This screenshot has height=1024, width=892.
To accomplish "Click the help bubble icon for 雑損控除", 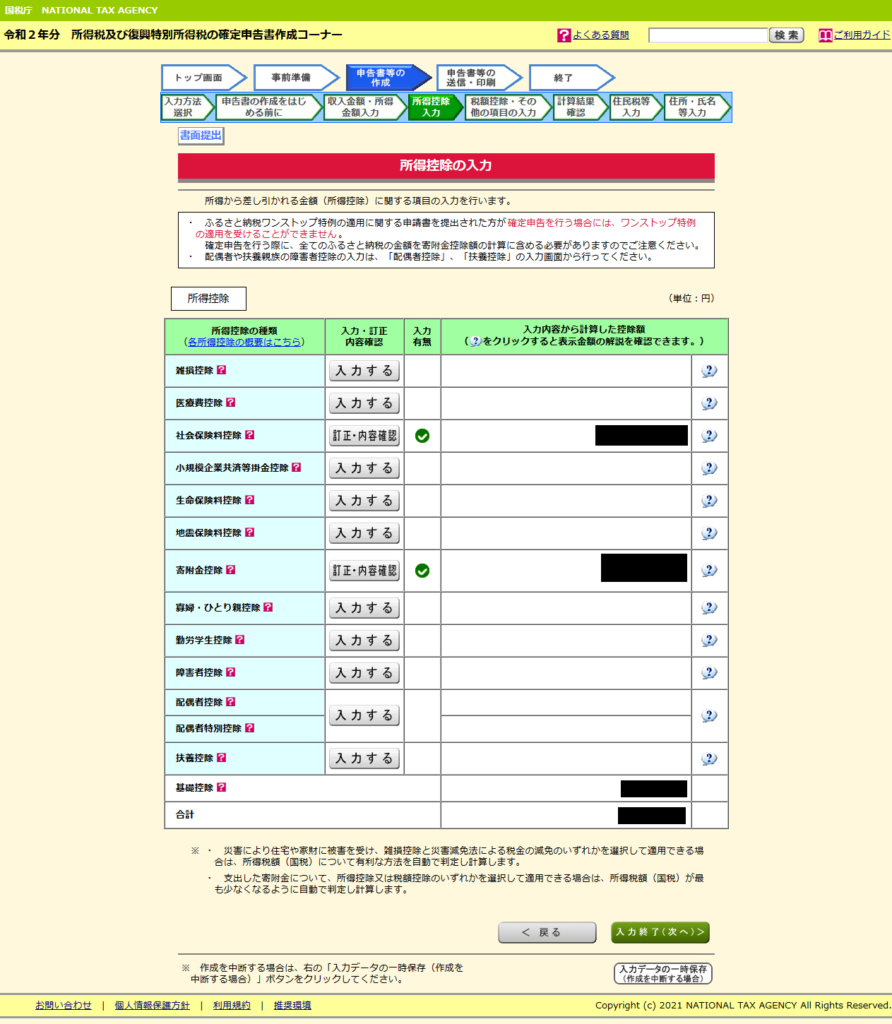I will pyautogui.click(x=709, y=371).
